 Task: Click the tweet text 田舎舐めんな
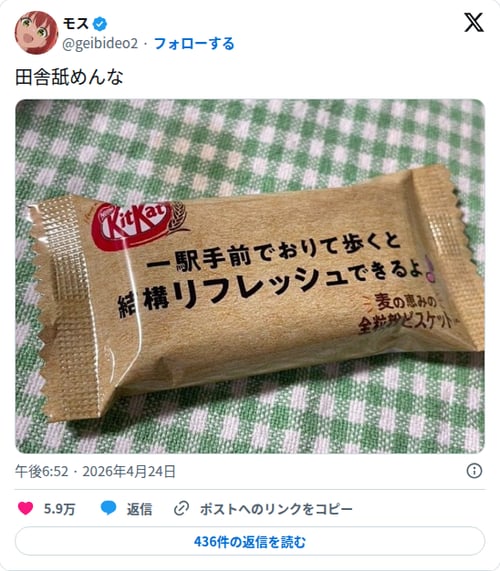pos(69,77)
